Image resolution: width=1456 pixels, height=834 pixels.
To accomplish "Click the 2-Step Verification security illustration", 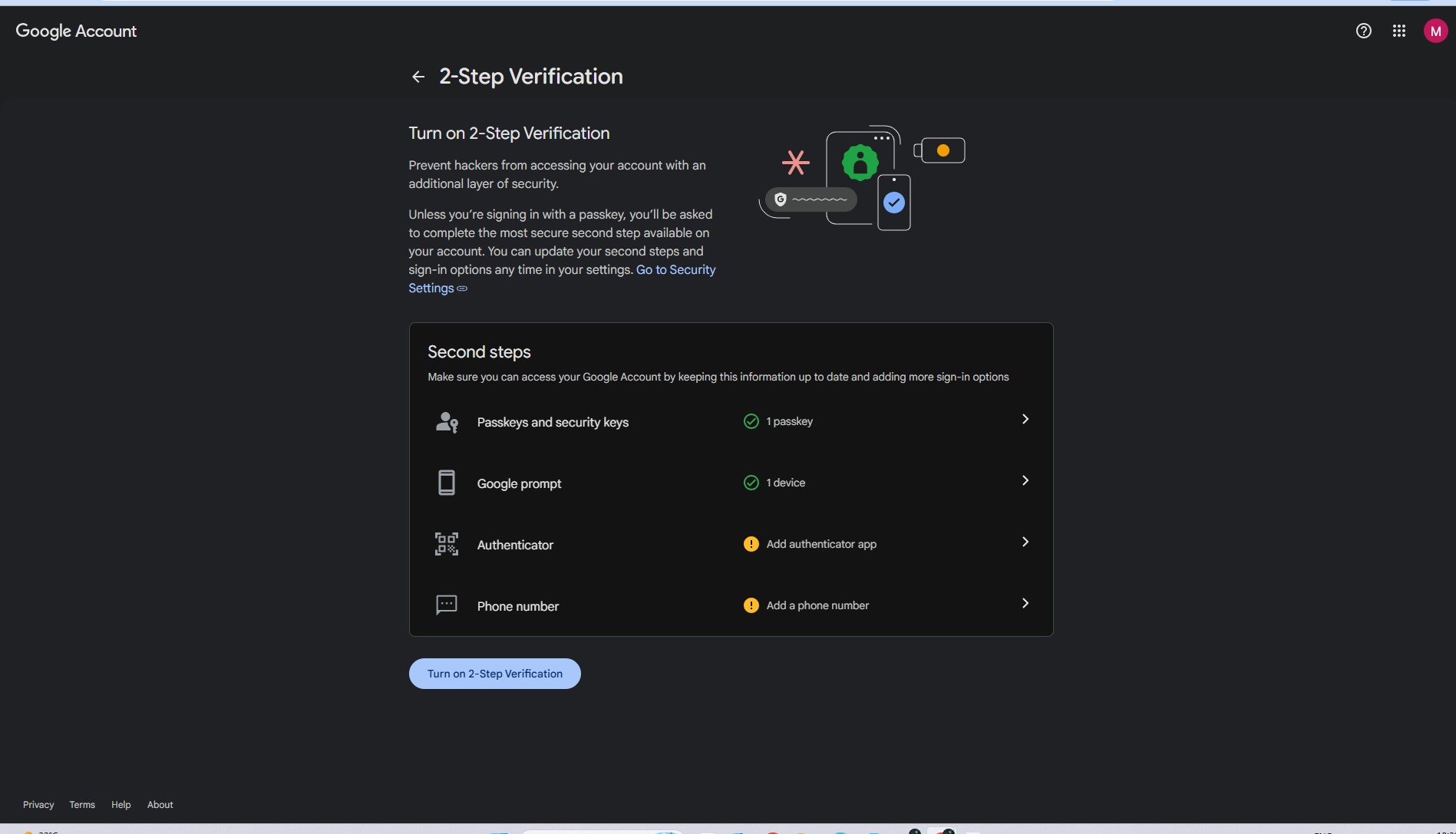I will [862, 178].
